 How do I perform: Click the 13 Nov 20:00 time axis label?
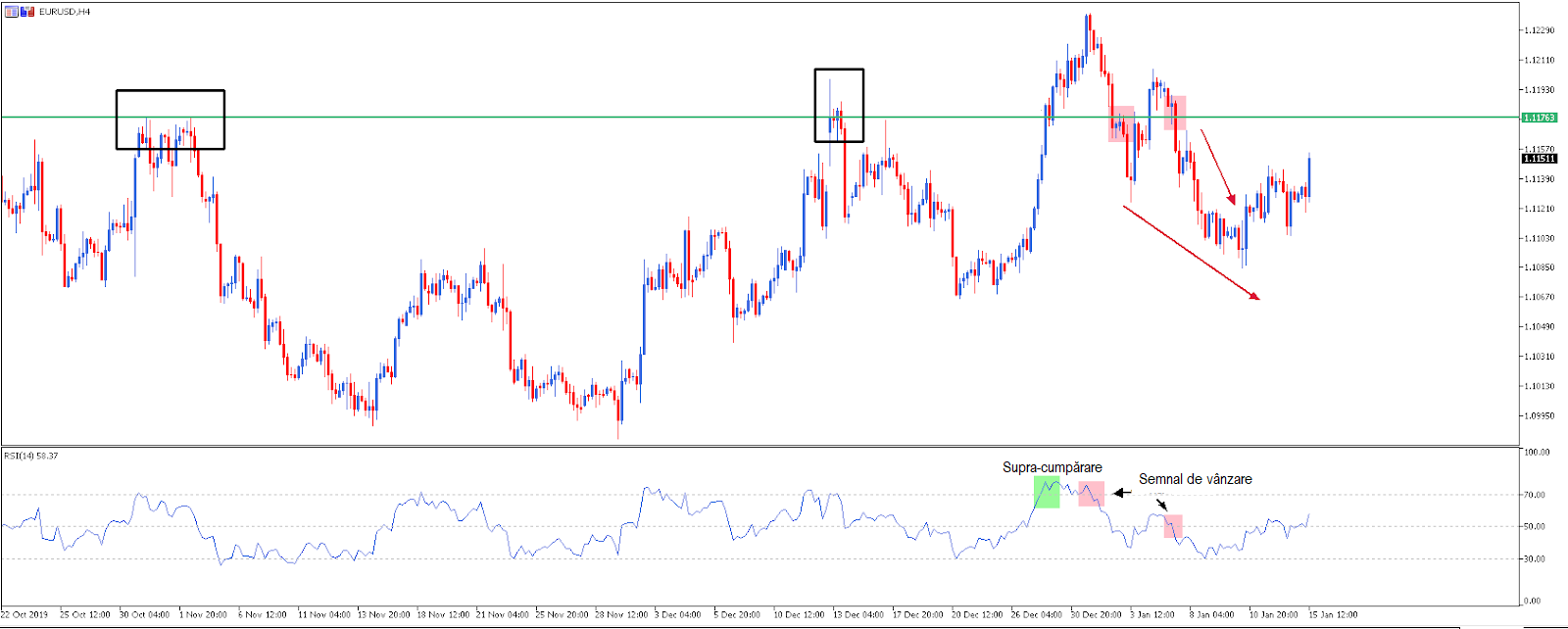pyautogui.click(x=384, y=615)
